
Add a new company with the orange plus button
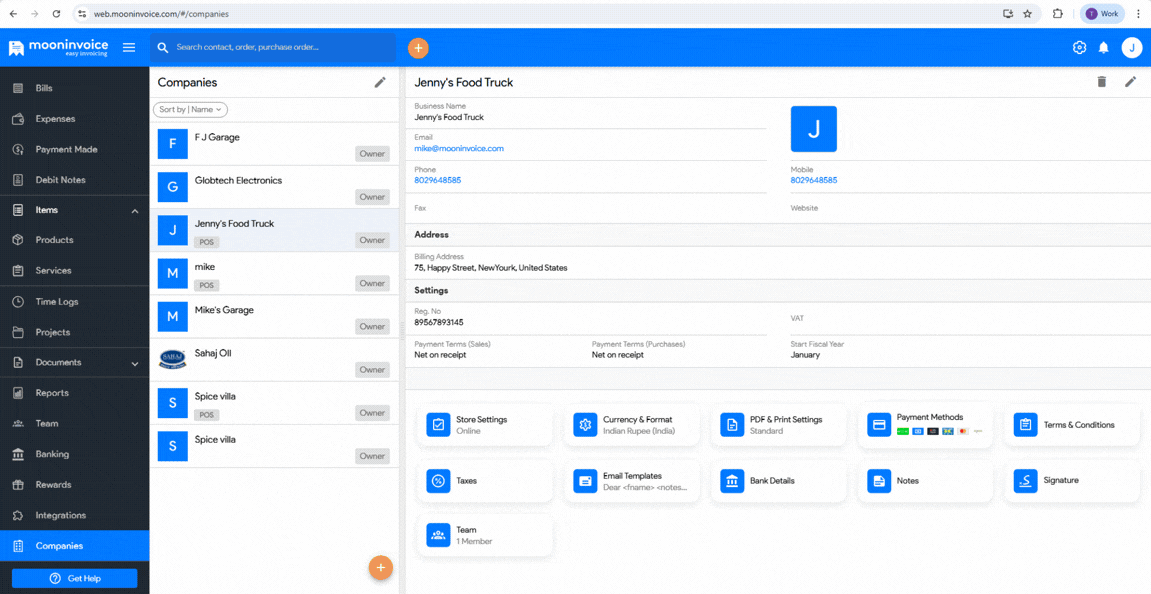click(x=381, y=568)
